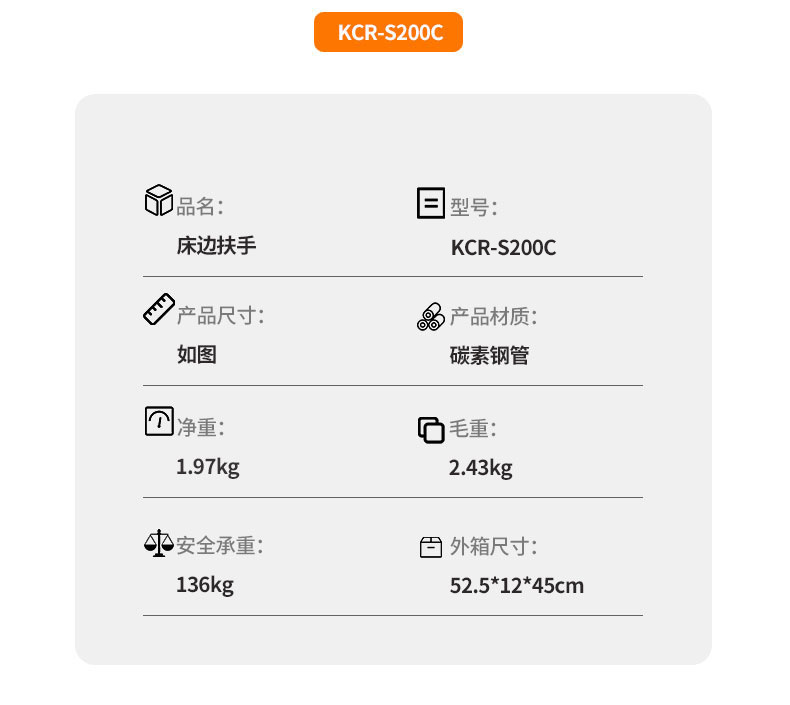Screen dimensions: 790x705
Task: Click the balance scale icon beside 安全承重
Action: (x=158, y=544)
